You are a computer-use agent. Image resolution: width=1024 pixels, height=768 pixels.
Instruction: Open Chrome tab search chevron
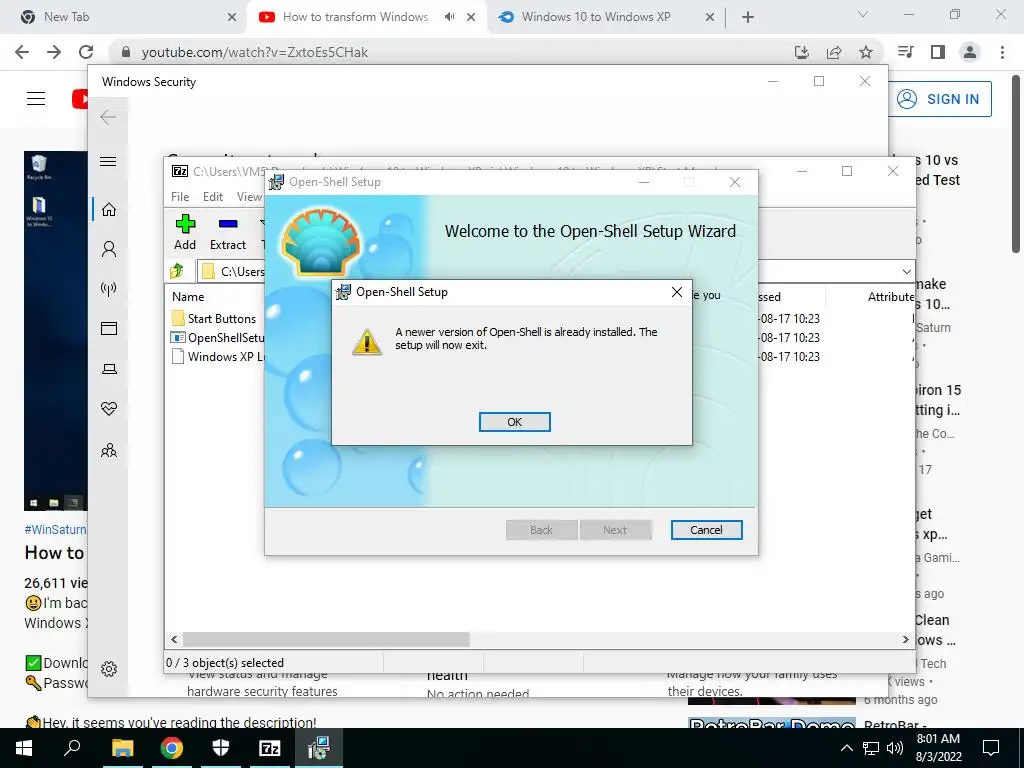coord(863,14)
